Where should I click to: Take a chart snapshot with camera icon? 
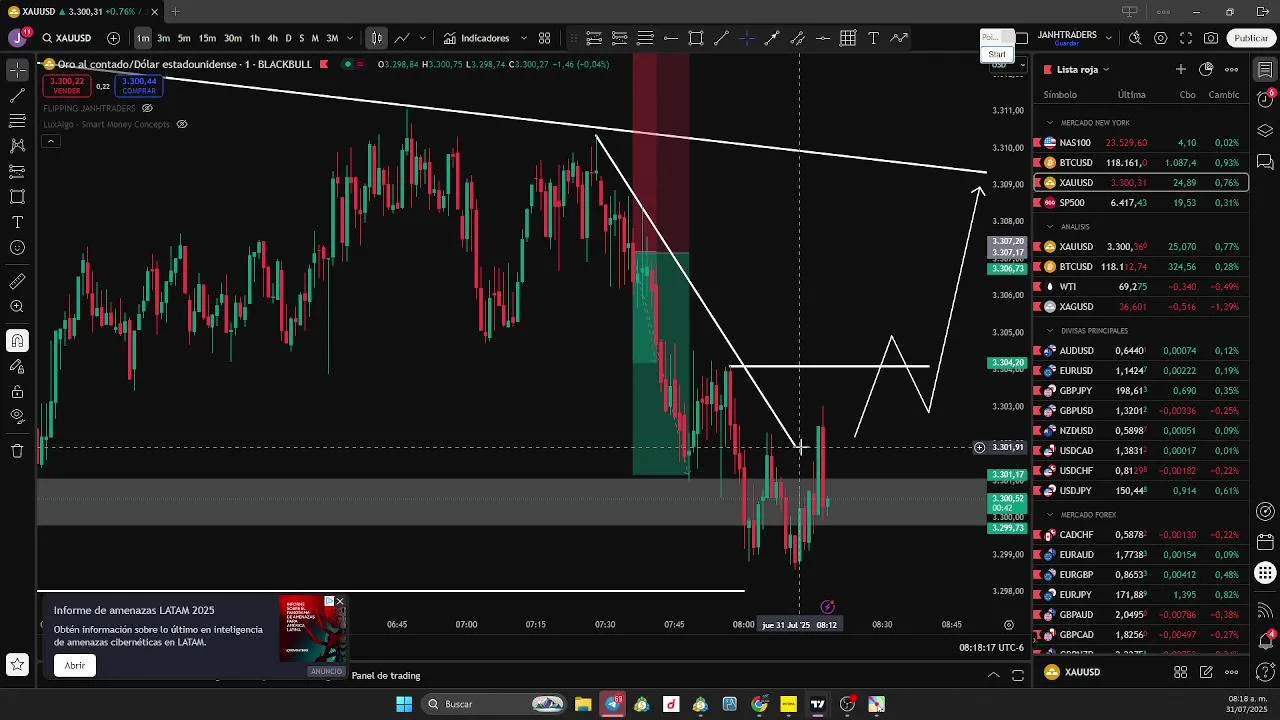coord(1211,38)
